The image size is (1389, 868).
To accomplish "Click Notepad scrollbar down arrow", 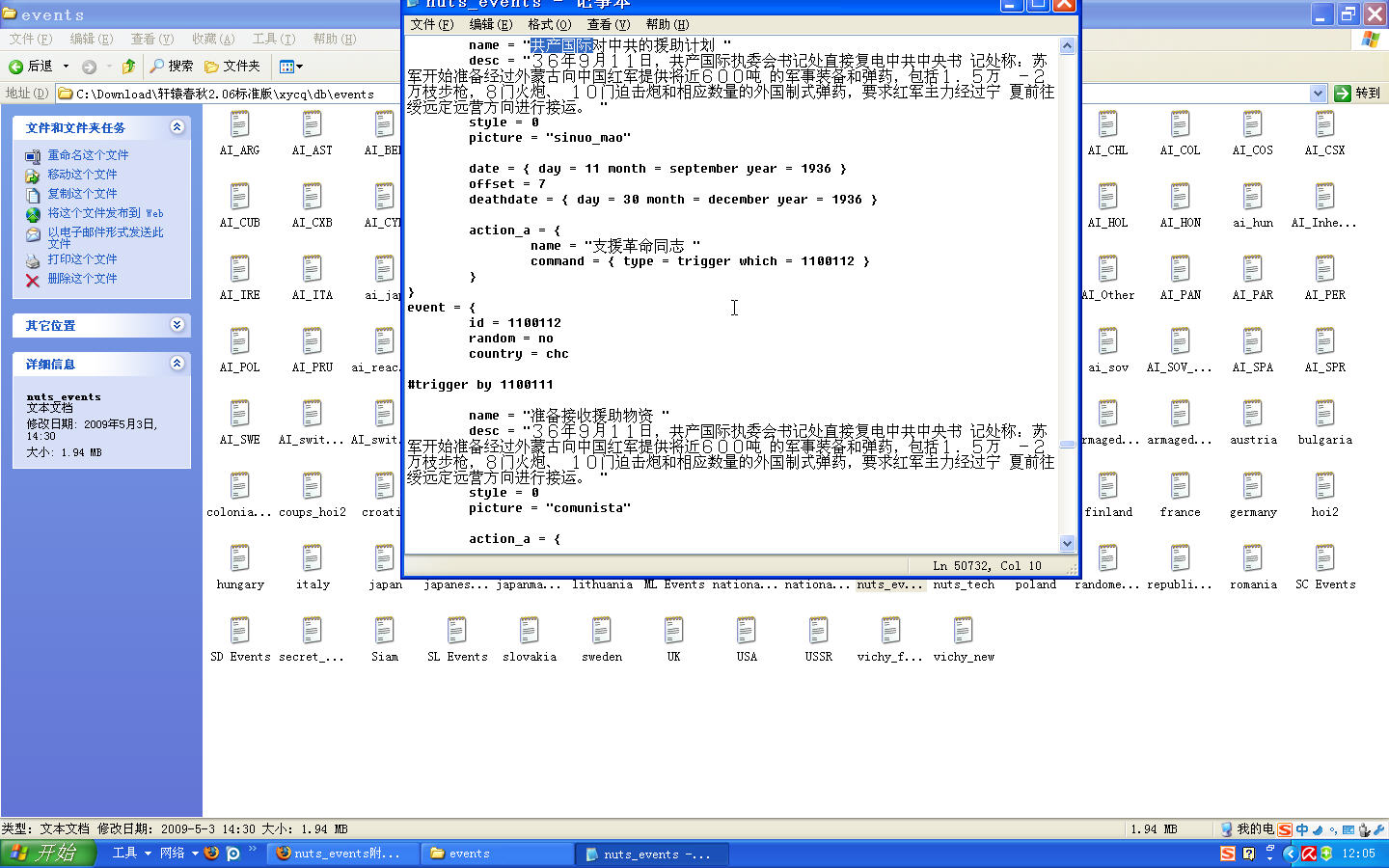I will pos(1067,544).
